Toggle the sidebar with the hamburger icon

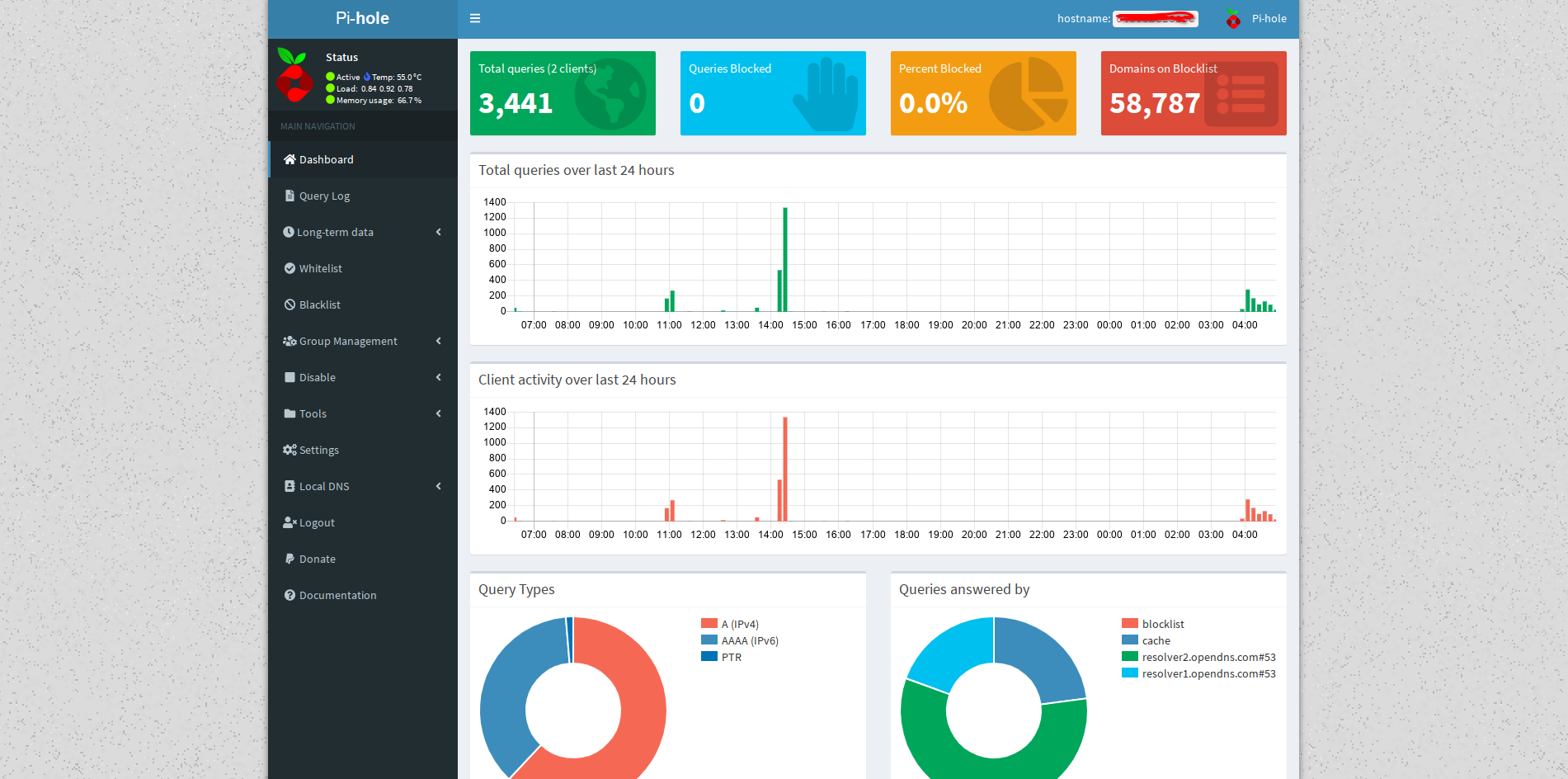pyautogui.click(x=475, y=18)
